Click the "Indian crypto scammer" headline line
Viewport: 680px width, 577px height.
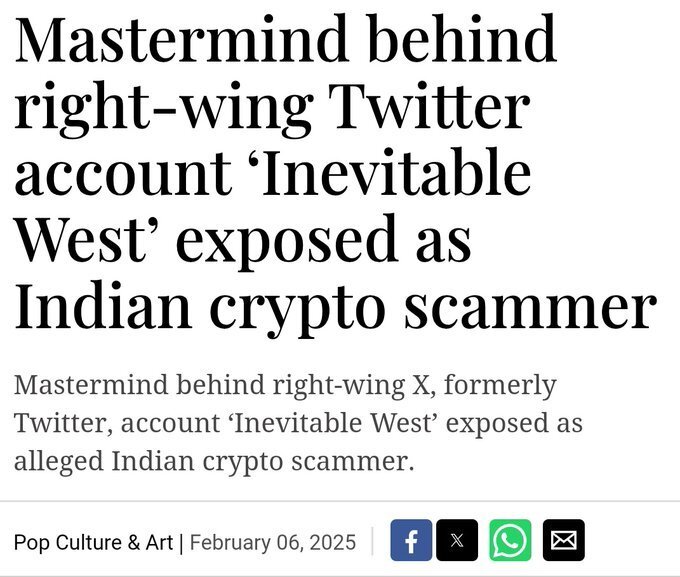[x=335, y=307]
